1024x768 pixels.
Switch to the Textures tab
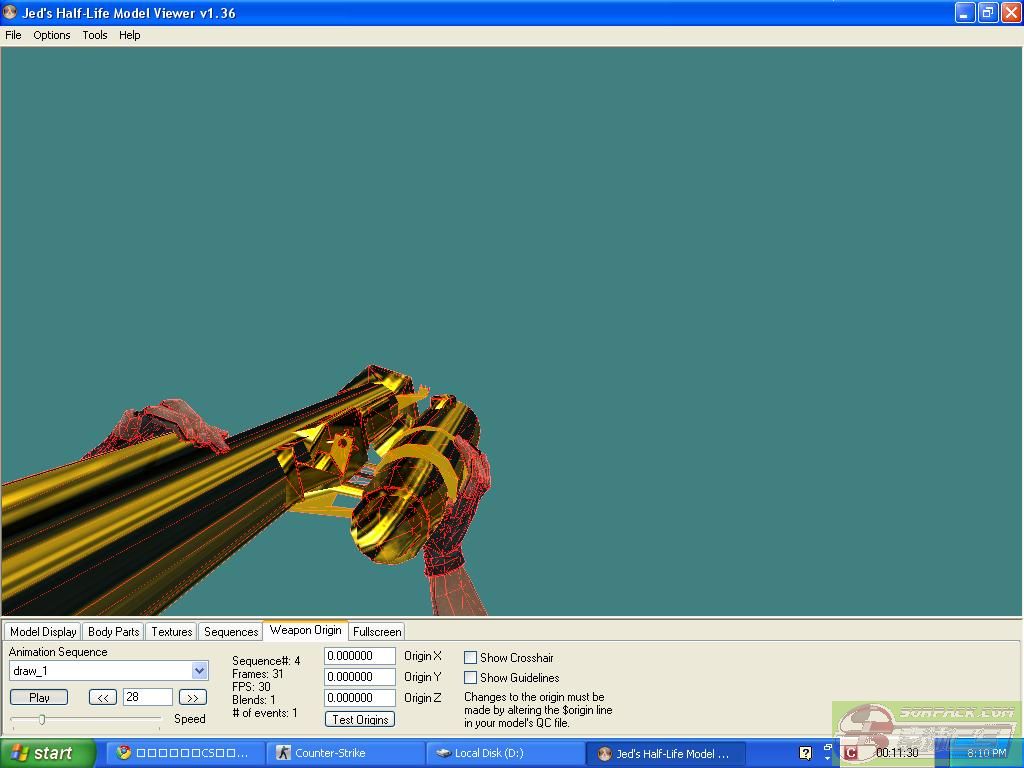pos(171,632)
